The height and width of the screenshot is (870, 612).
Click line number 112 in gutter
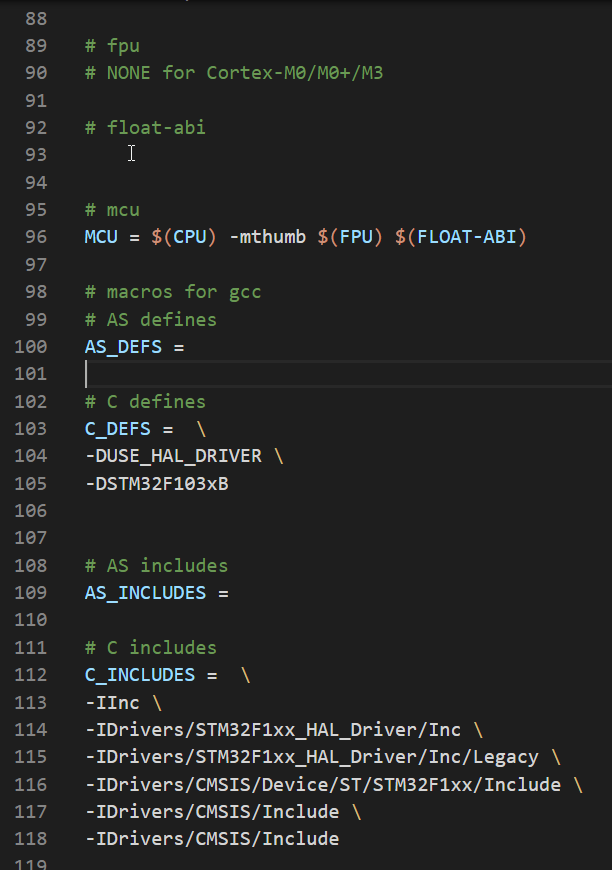(x=31, y=675)
